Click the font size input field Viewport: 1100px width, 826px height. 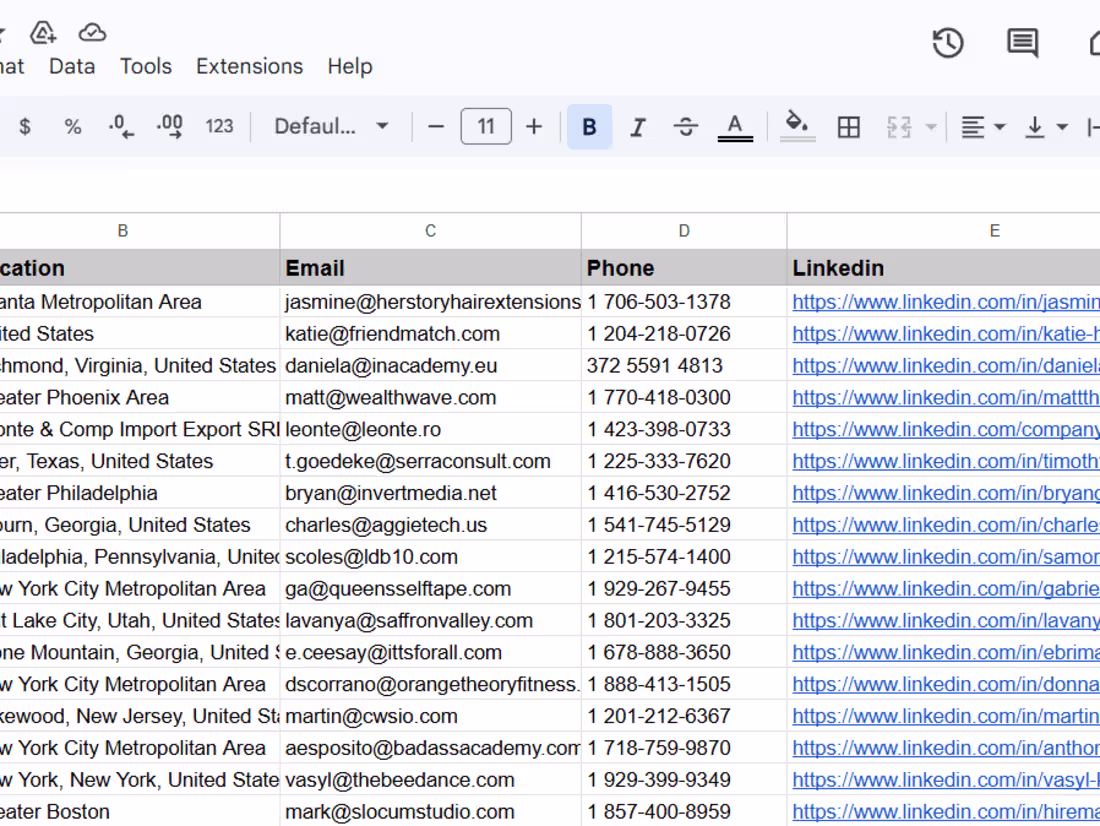pos(486,127)
